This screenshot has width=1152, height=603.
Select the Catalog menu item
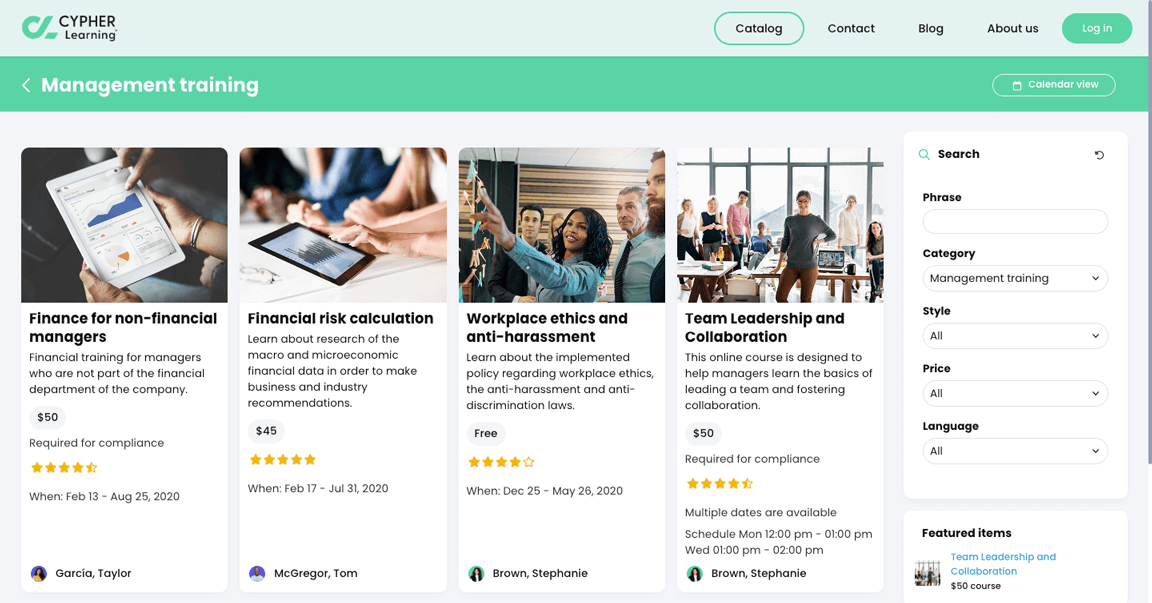(x=759, y=28)
